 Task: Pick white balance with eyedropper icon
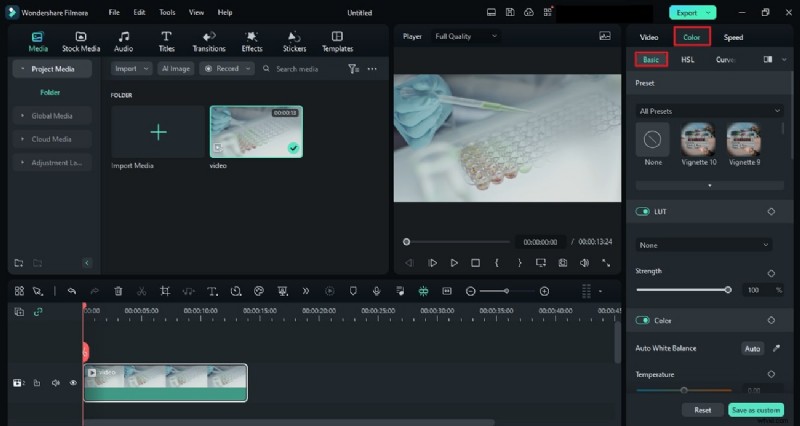[x=776, y=348]
